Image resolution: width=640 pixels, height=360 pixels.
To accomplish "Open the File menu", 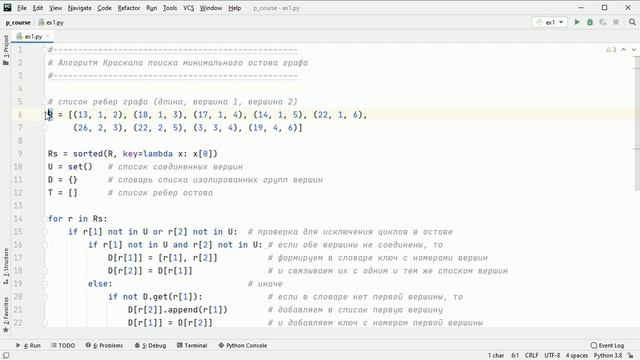I will 22,8.
